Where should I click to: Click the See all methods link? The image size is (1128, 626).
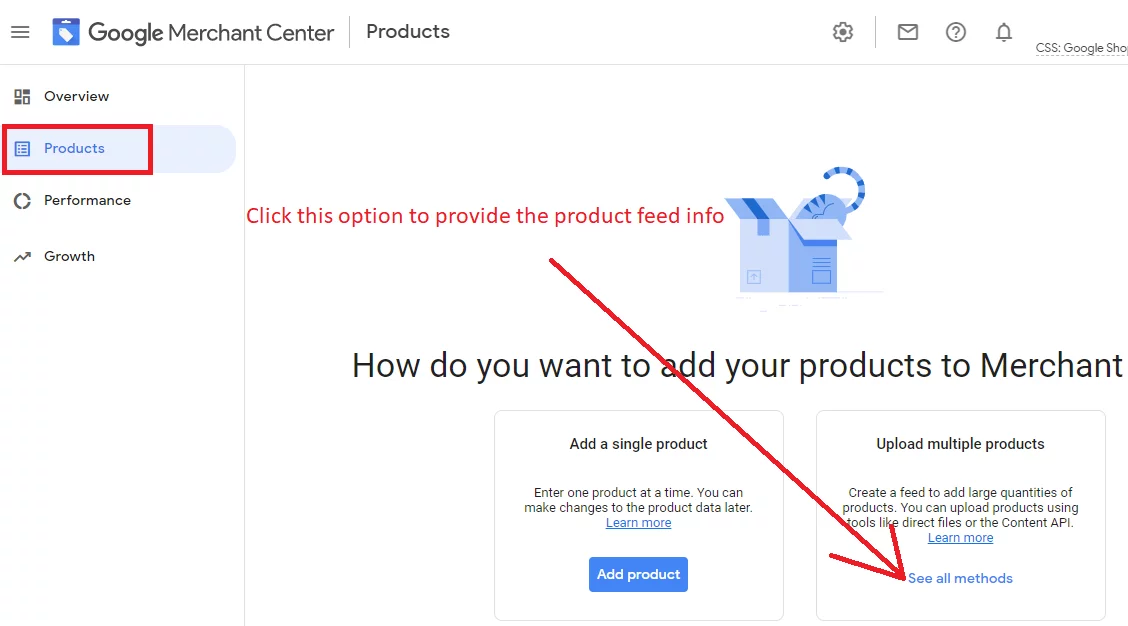(x=960, y=578)
